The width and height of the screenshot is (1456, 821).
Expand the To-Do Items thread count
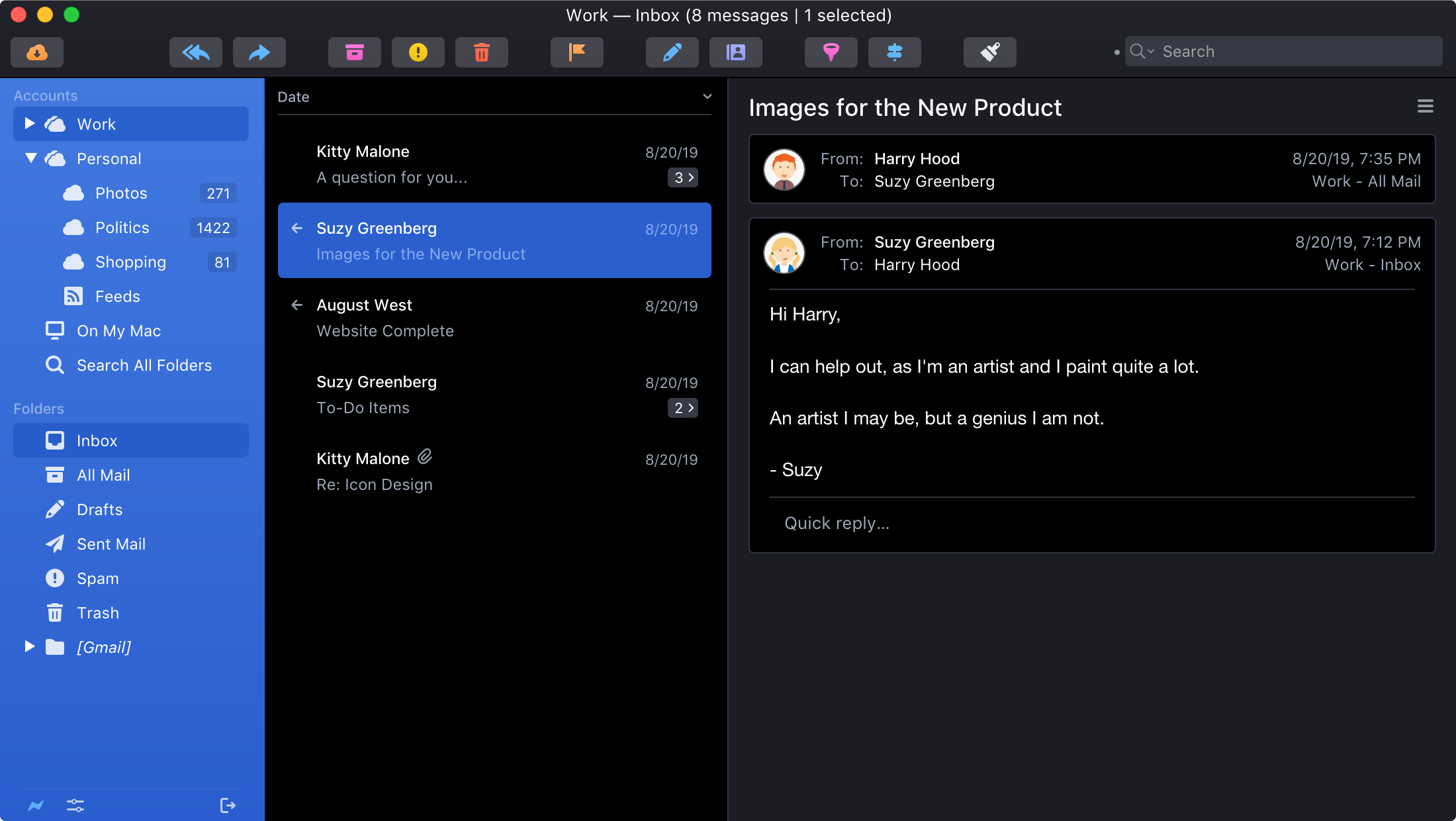683,408
